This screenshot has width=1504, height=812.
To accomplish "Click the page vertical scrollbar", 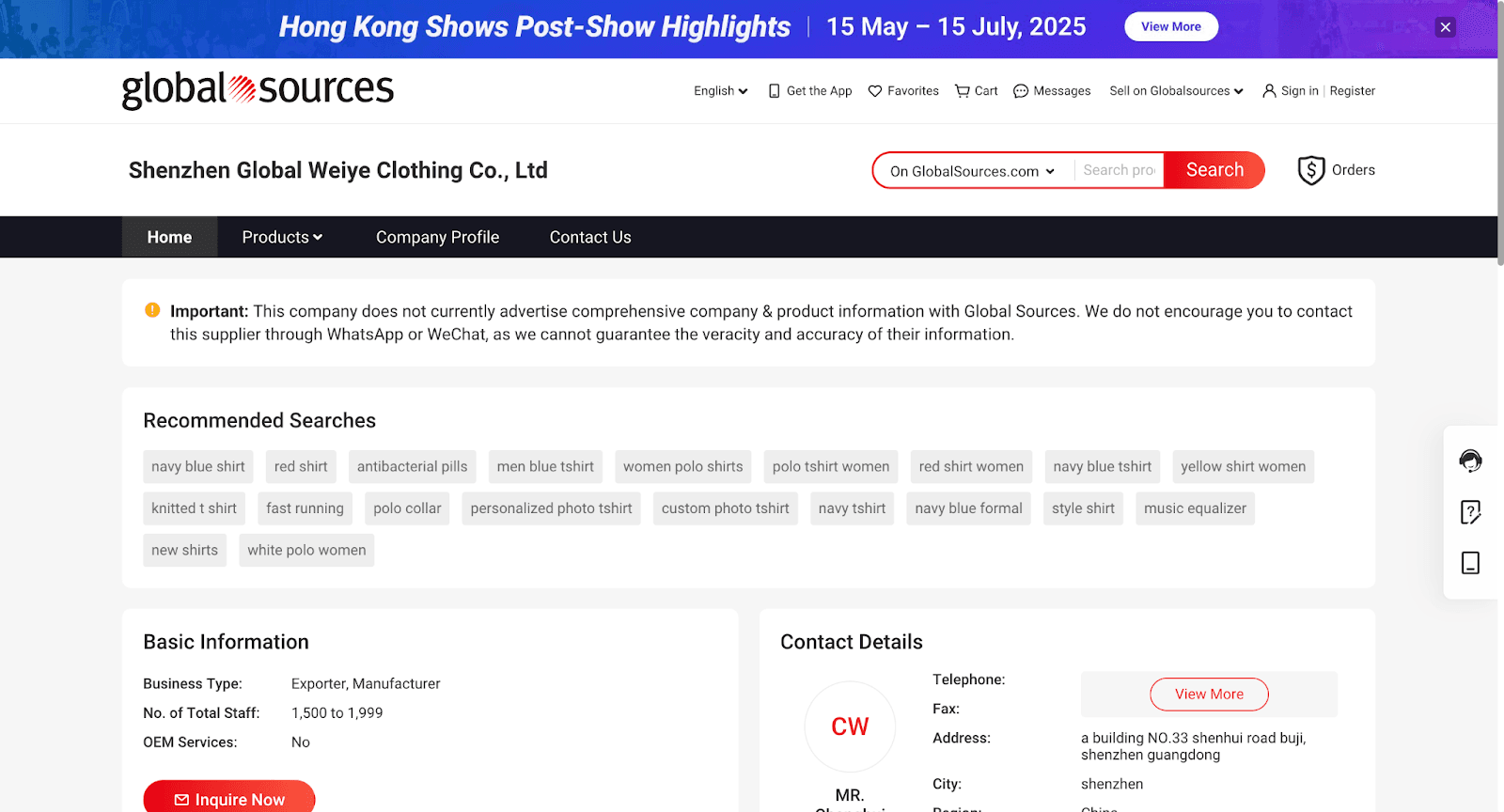I will 1500,133.
